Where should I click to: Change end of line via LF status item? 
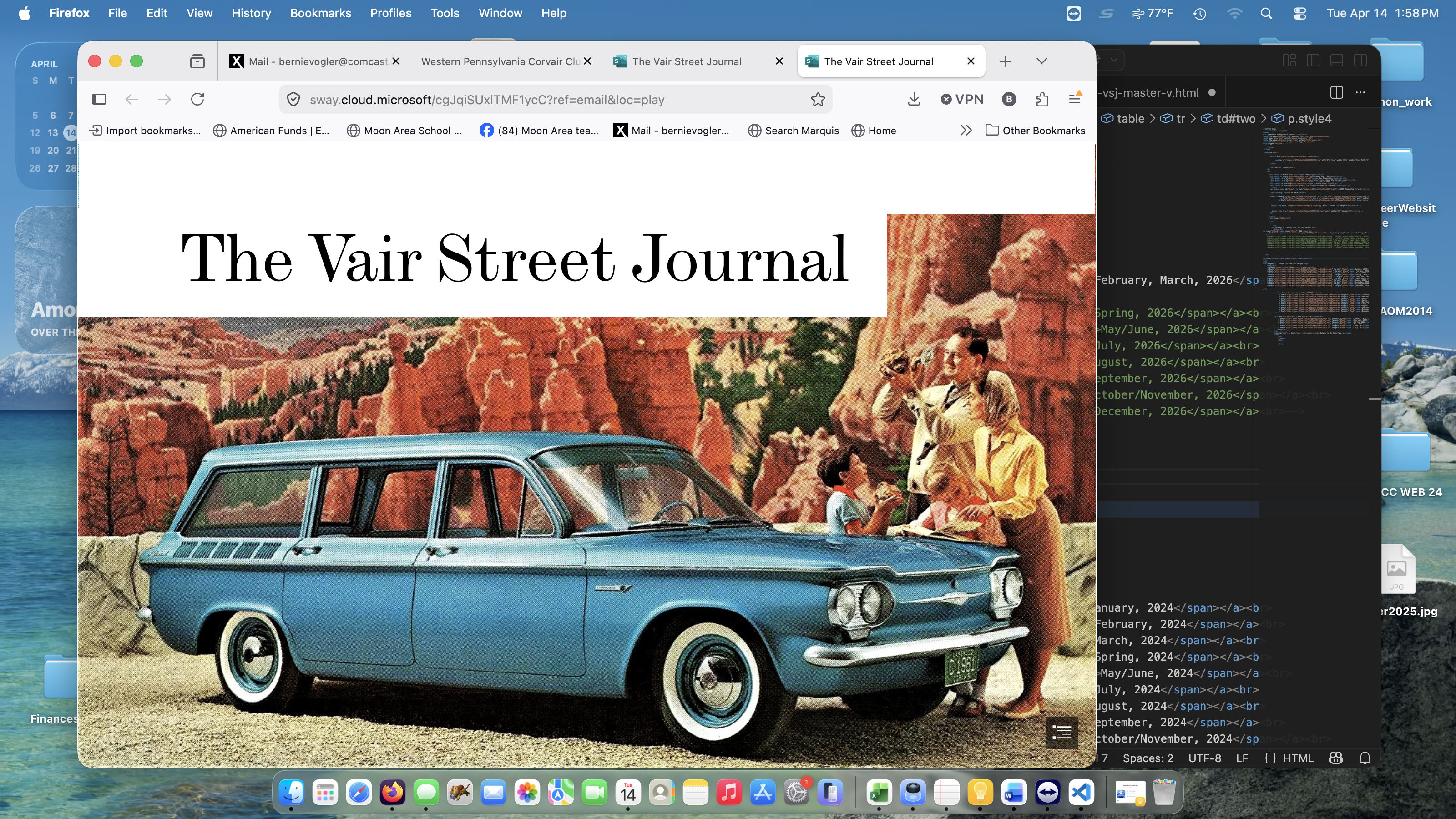click(1242, 758)
